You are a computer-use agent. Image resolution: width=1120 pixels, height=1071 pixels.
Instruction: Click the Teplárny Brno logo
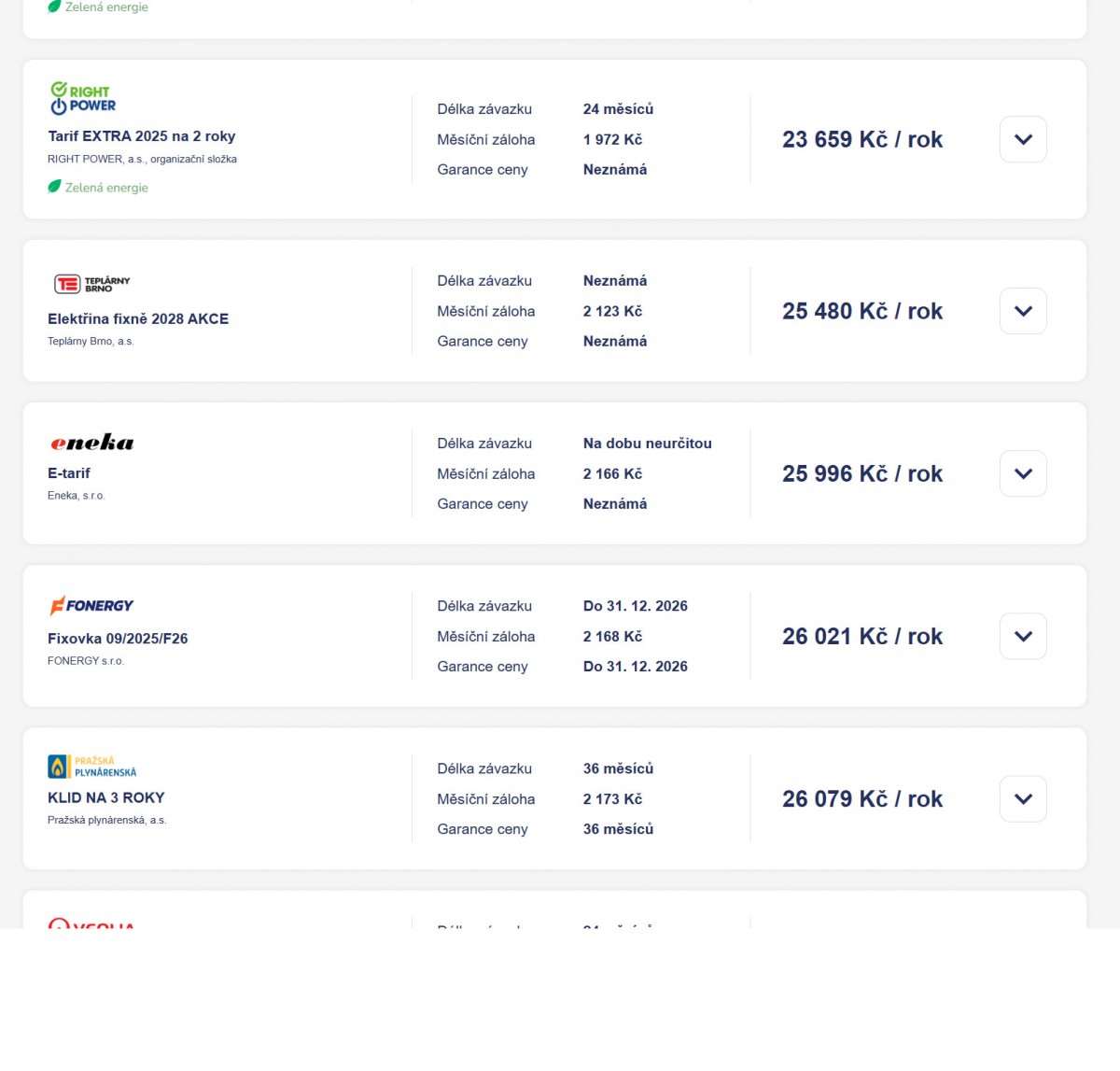(x=91, y=284)
